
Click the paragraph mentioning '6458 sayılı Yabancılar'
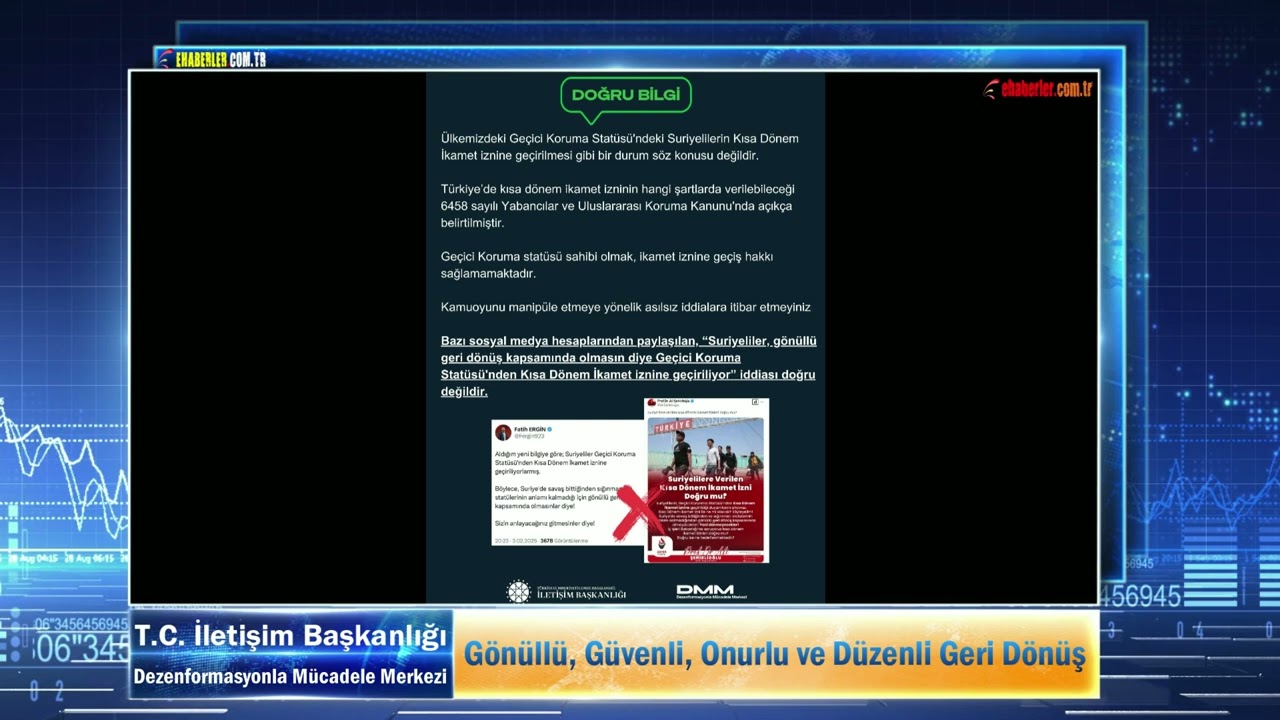tap(618, 206)
